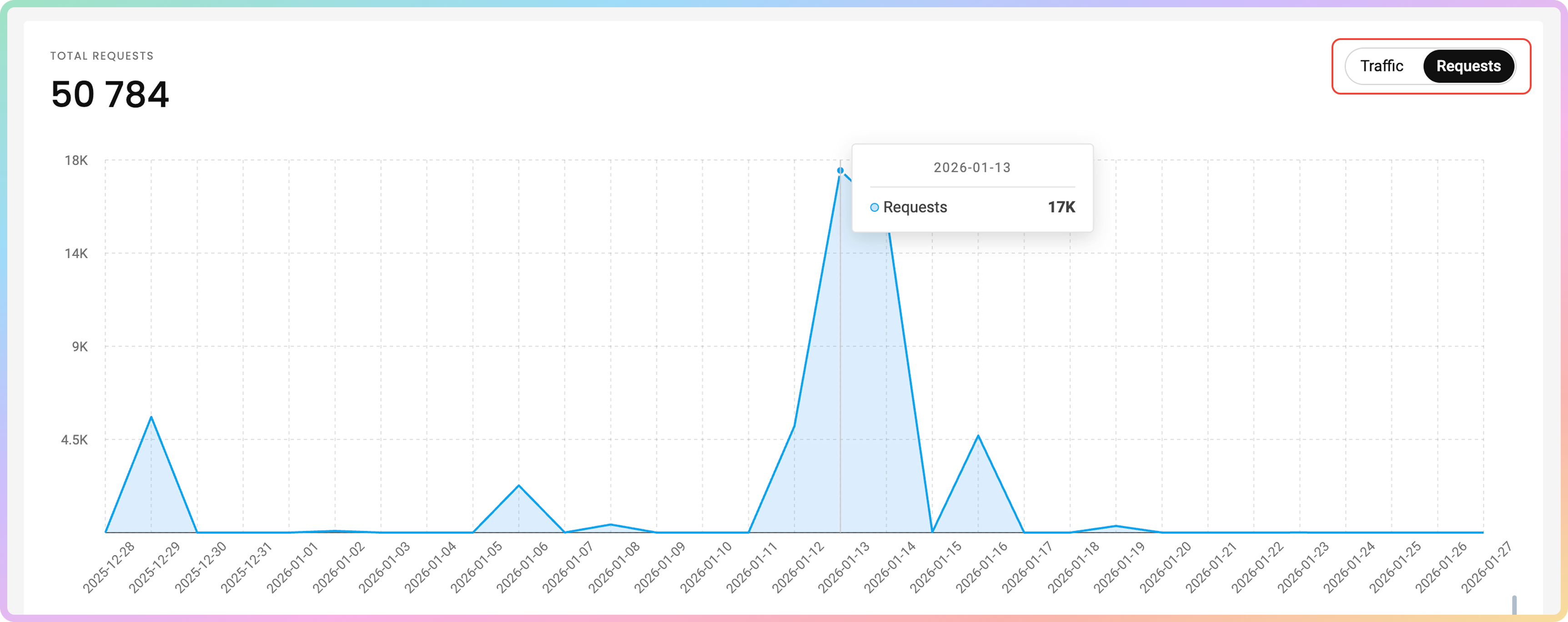The width and height of the screenshot is (1568, 622).
Task: Click the 2026-01-01 x-axis date label
Action: click(293, 567)
